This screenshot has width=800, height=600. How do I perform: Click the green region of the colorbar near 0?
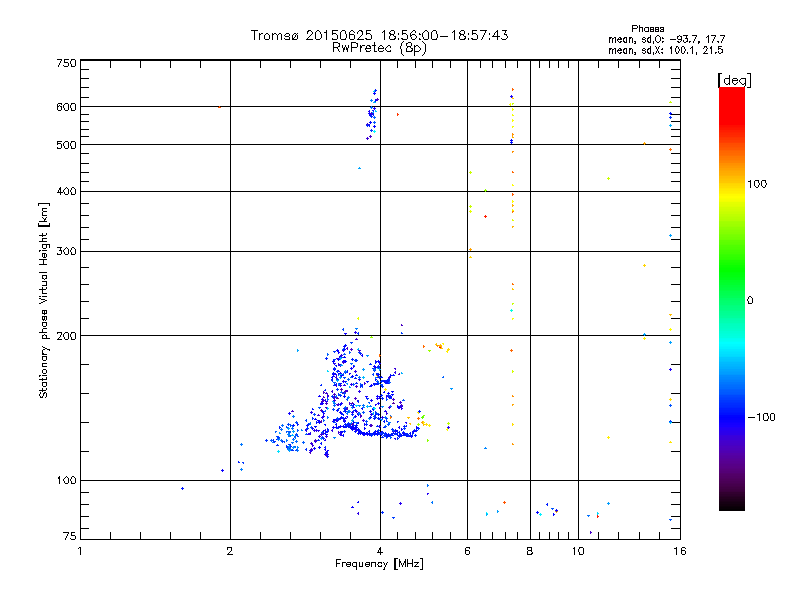[732, 286]
